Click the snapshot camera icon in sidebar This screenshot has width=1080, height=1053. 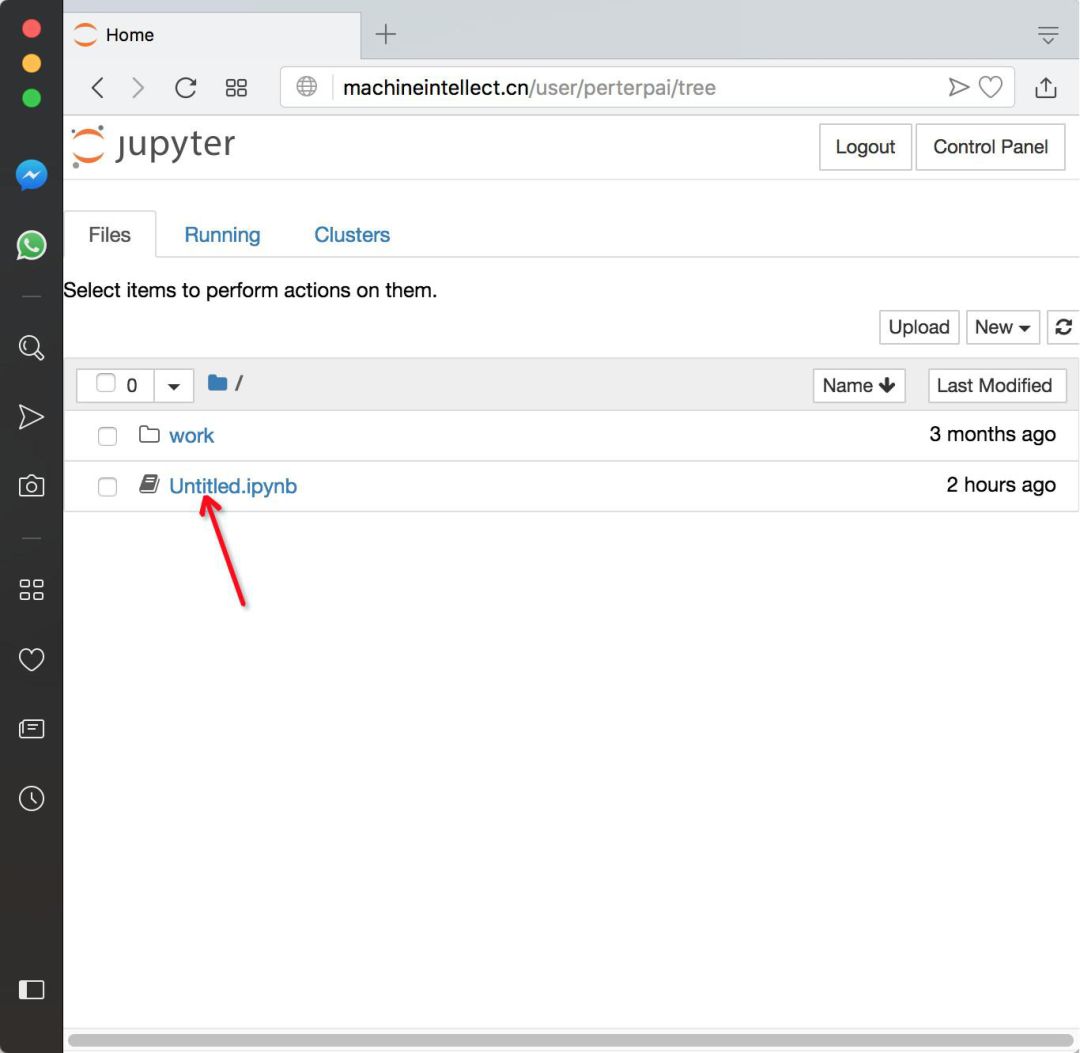pyautogui.click(x=32, y=486)
